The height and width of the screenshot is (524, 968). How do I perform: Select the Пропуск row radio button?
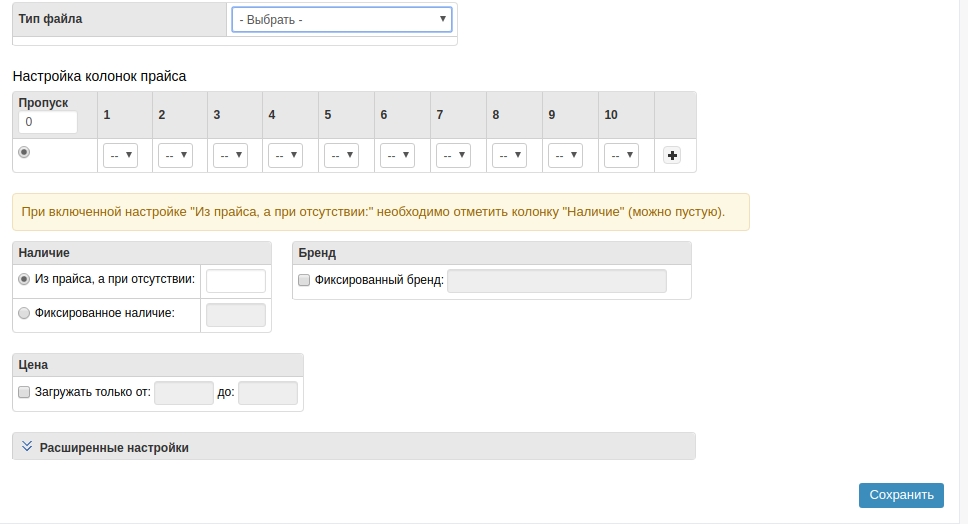24,152
